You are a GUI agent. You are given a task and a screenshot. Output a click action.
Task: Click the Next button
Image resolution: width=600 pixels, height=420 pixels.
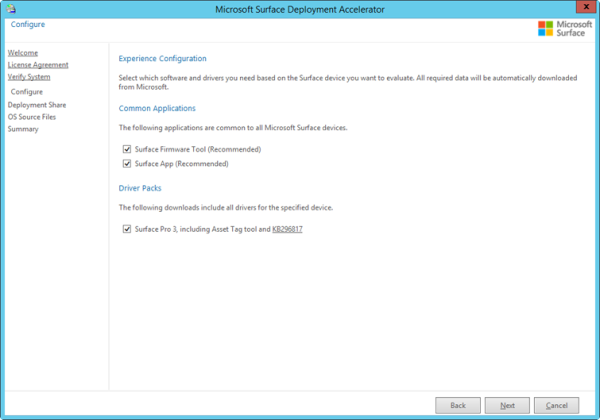click(x=507, y=405)
